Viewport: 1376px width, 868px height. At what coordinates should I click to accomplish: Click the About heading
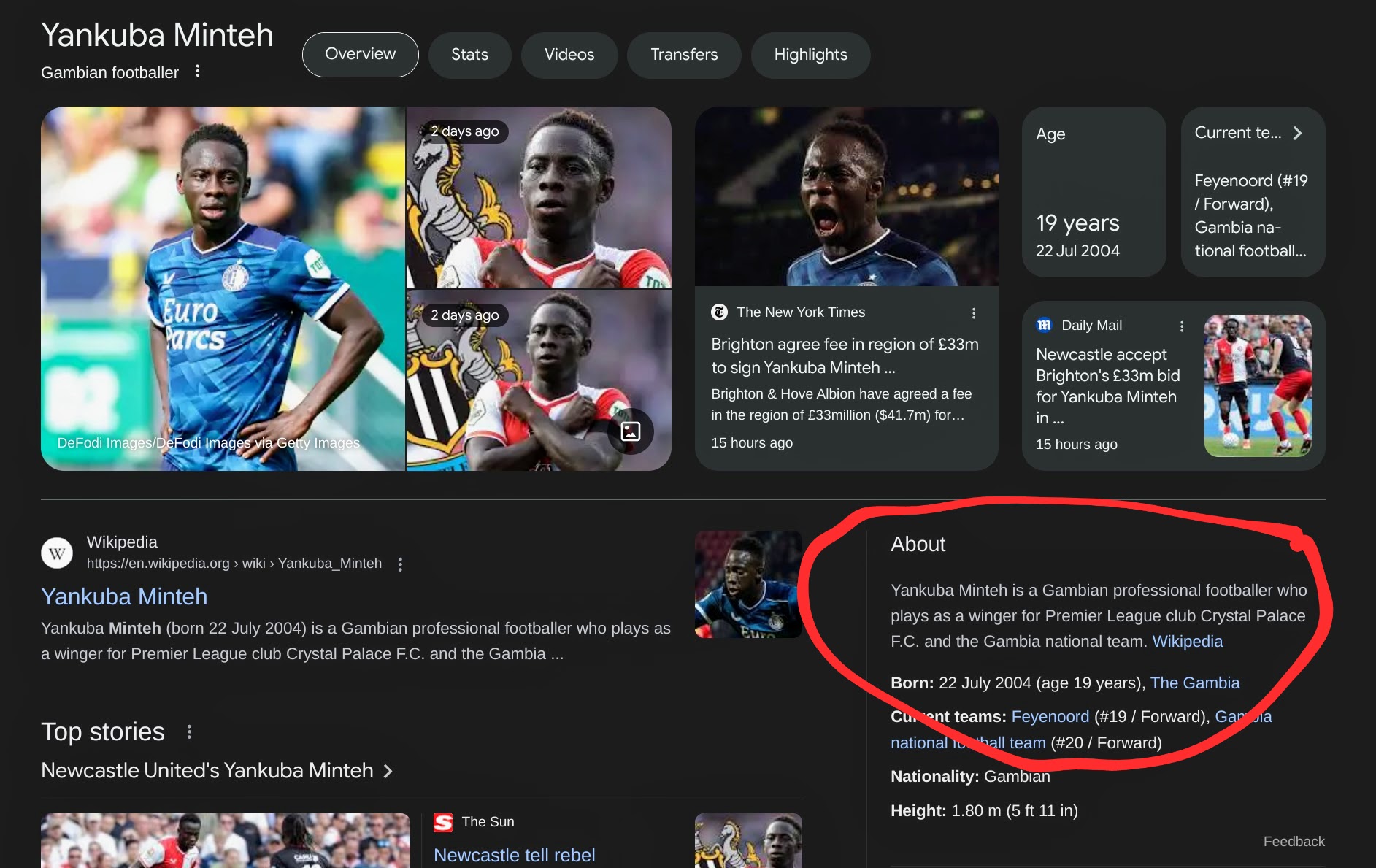point(918,544)
